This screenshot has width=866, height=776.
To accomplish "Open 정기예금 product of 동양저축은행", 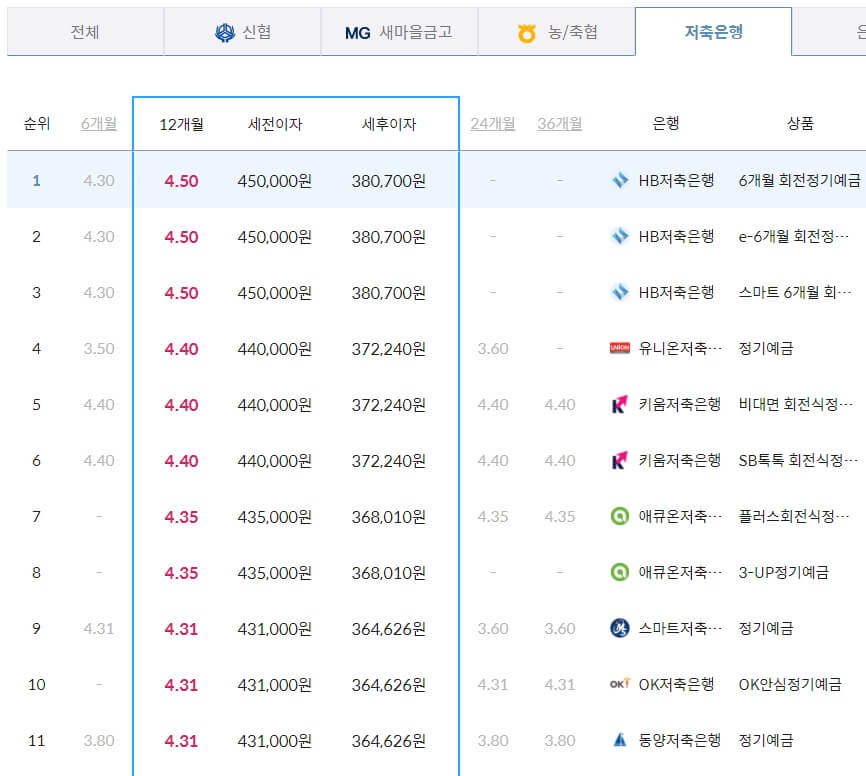I will (766, 740).
